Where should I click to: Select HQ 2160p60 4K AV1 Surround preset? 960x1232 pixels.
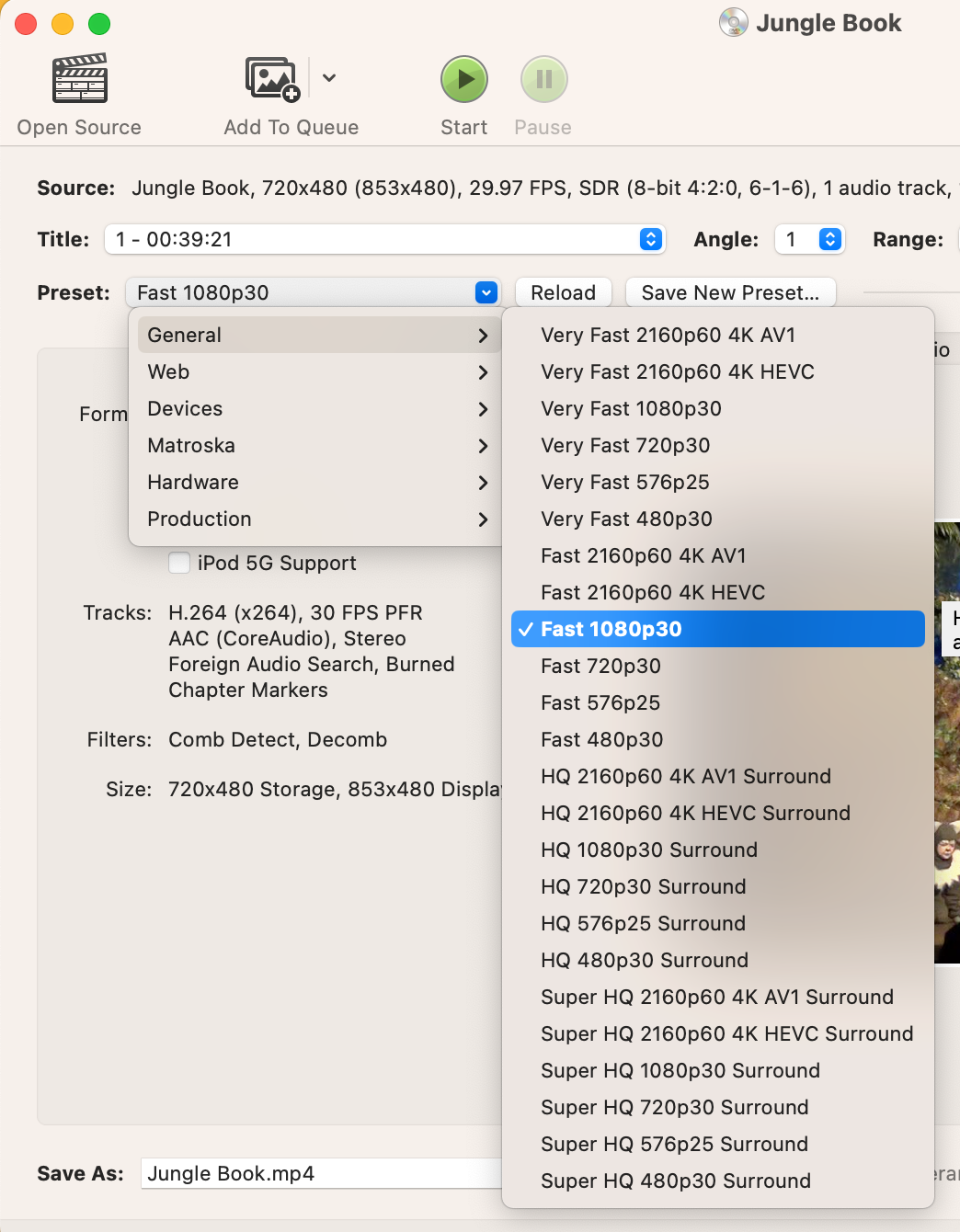718,776
